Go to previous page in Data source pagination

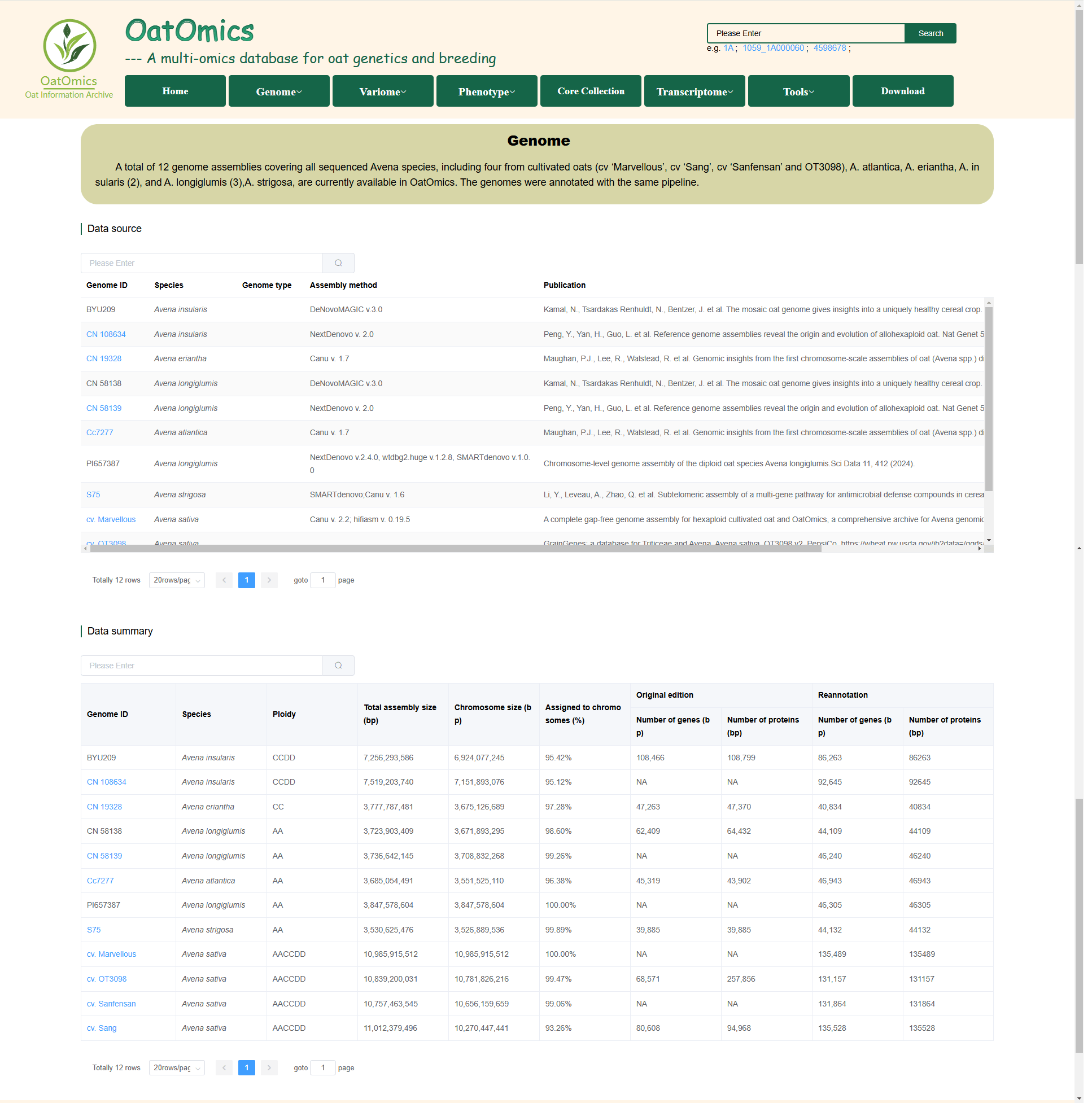pyautogui.click(x=224, y=580)
